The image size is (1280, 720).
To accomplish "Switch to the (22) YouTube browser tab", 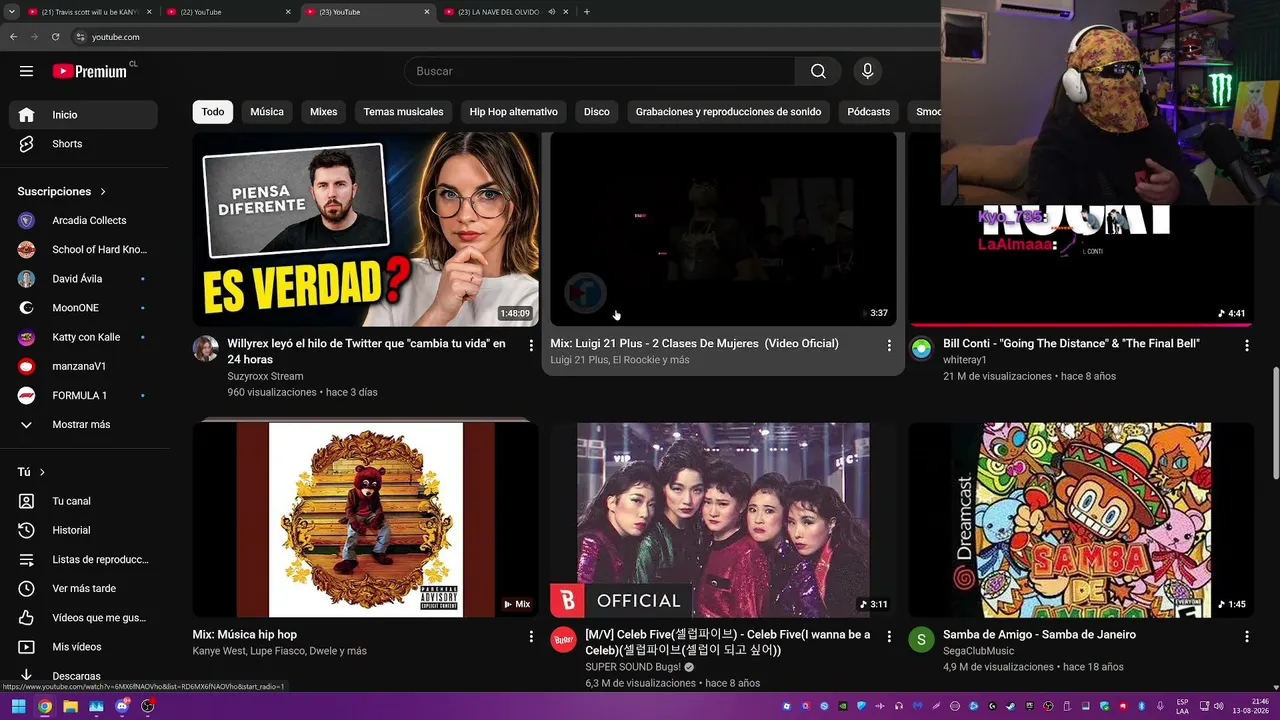I will point(228,12).
